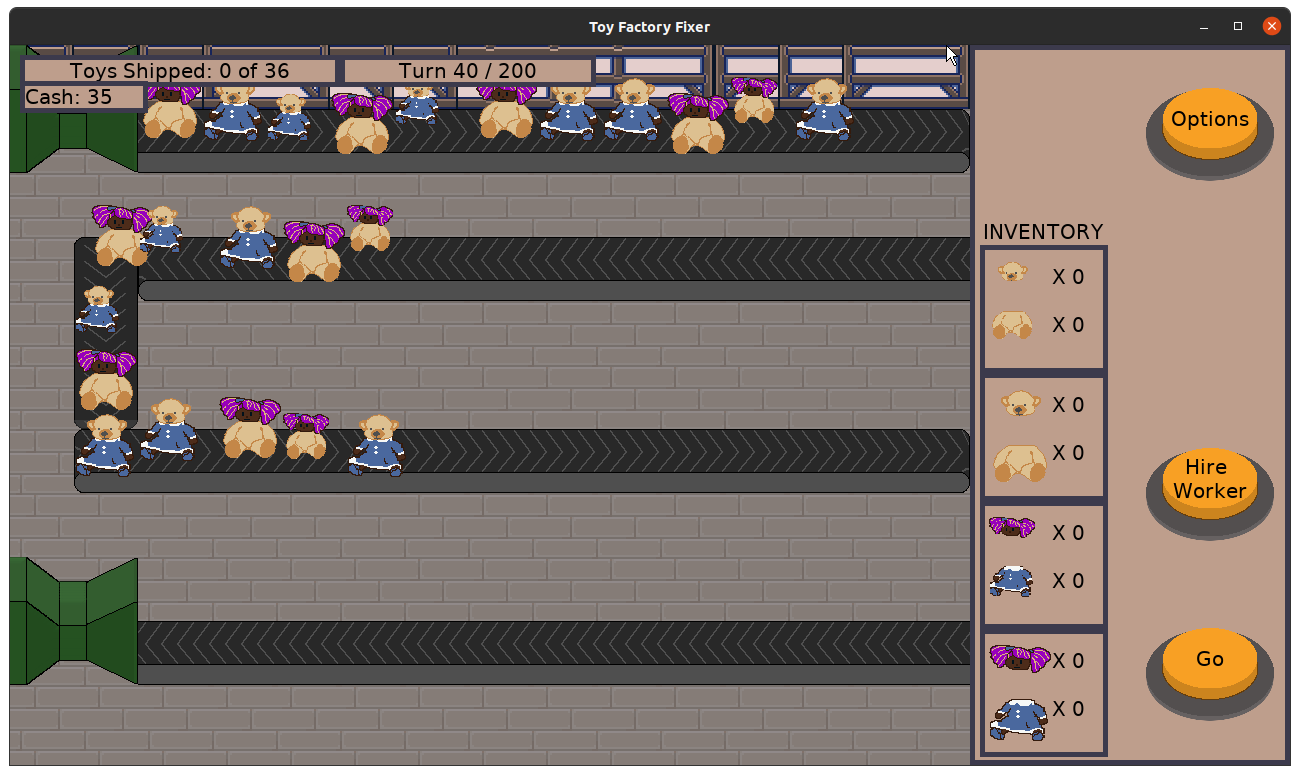Click the Cash: 35 label

pos(84,97)
